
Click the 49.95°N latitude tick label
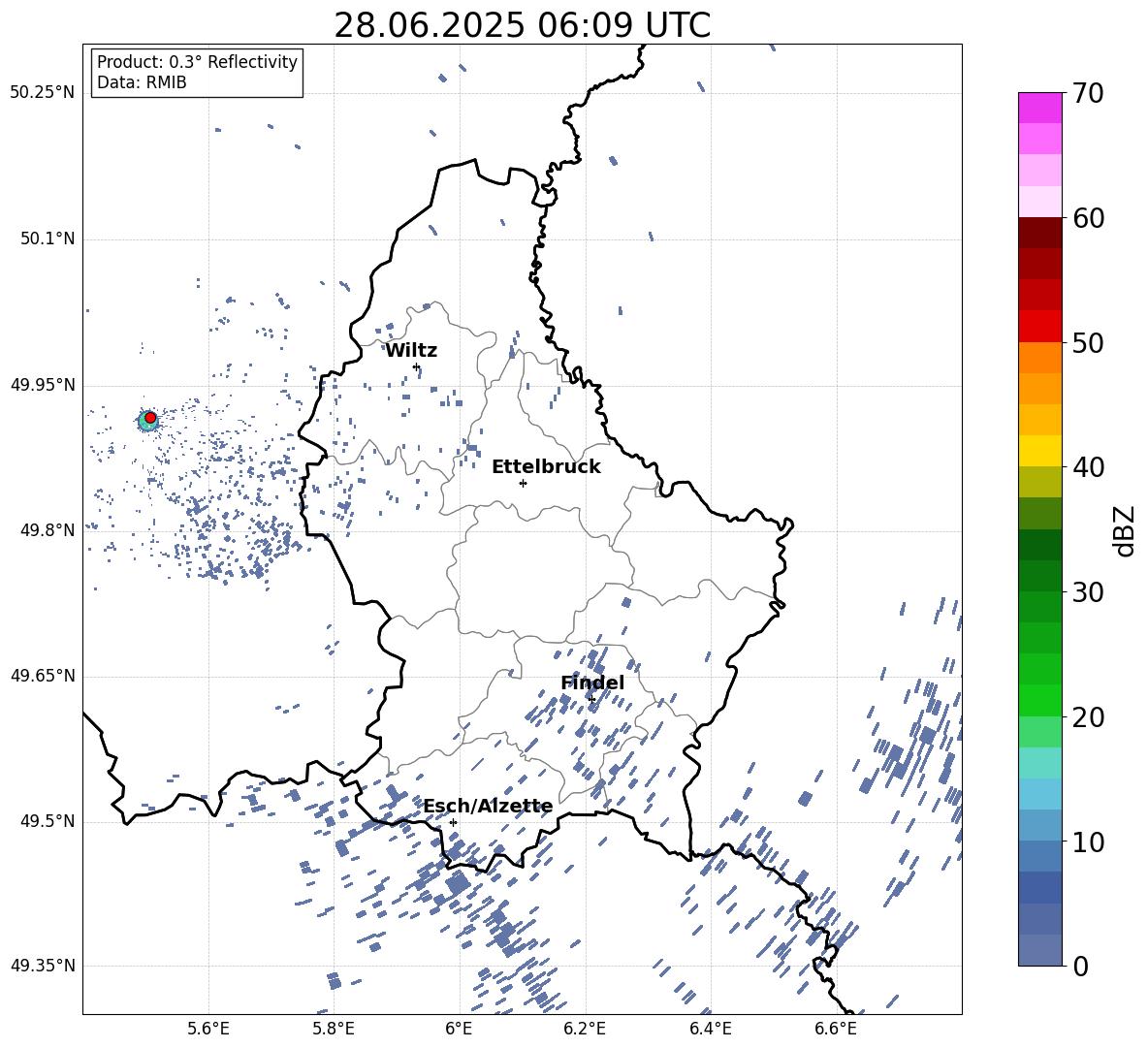(x=43, y=385)
